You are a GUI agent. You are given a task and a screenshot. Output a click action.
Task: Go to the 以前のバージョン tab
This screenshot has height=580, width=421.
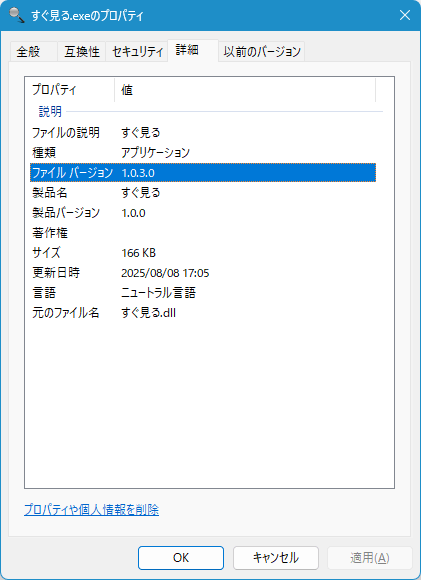(262, 51)
